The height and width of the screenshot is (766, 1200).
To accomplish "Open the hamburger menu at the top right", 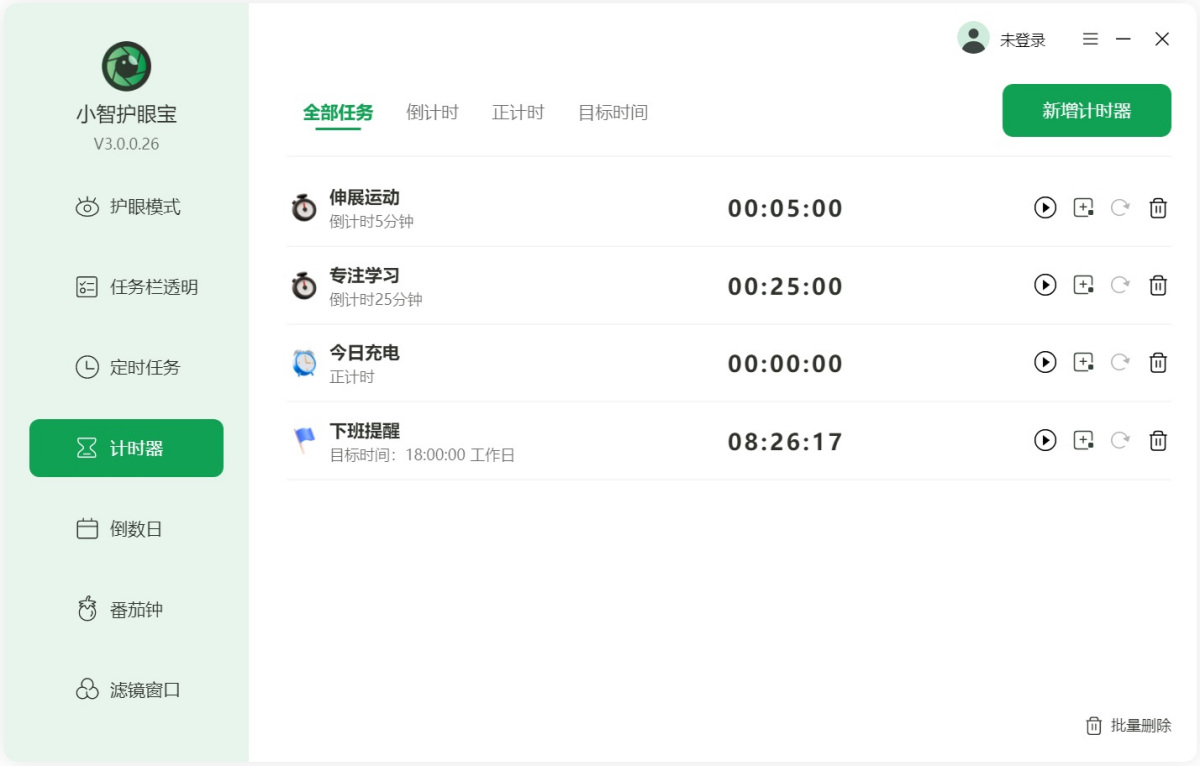I will tap(1089, 39).
